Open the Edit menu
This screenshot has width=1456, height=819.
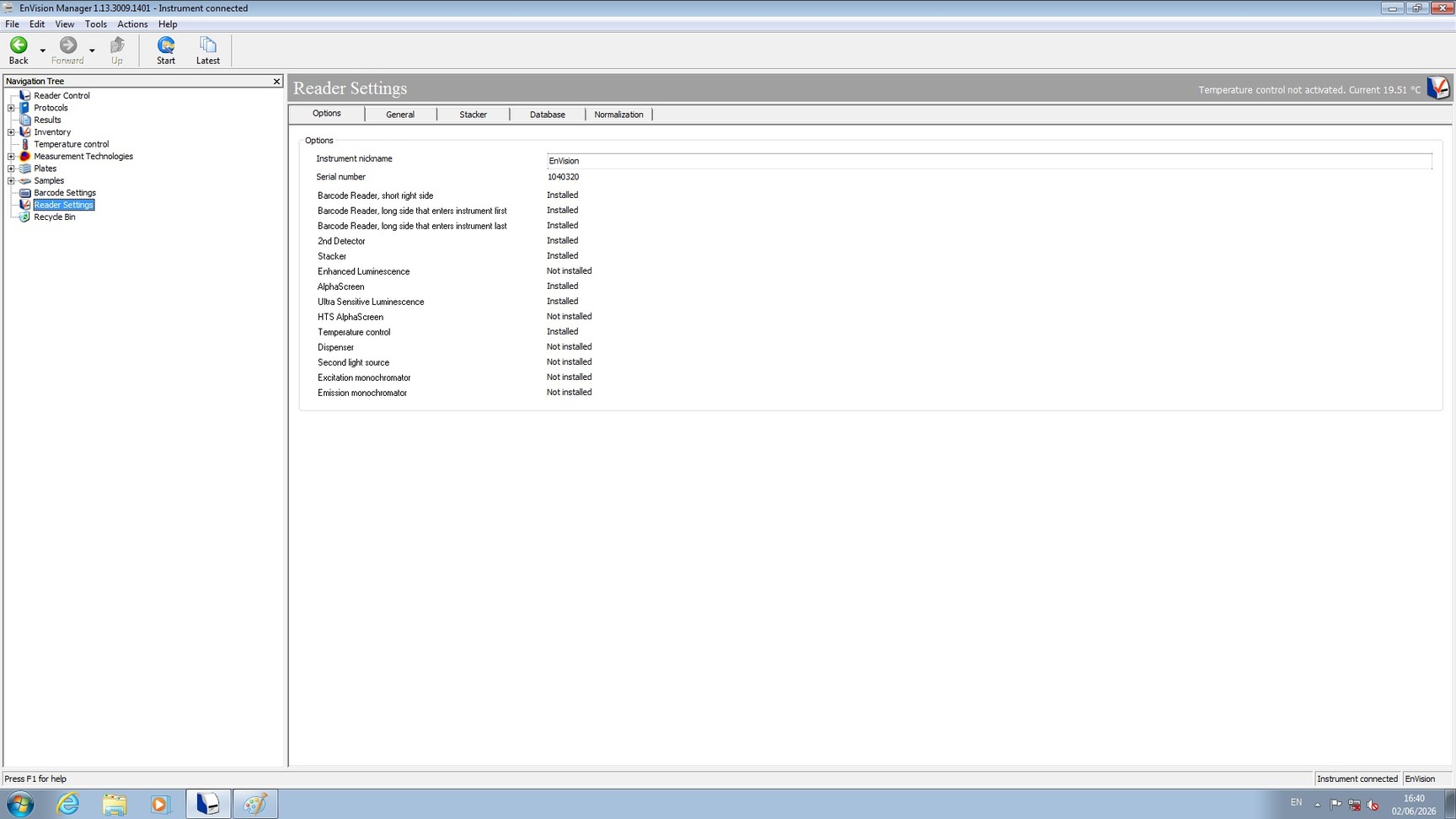37,24
